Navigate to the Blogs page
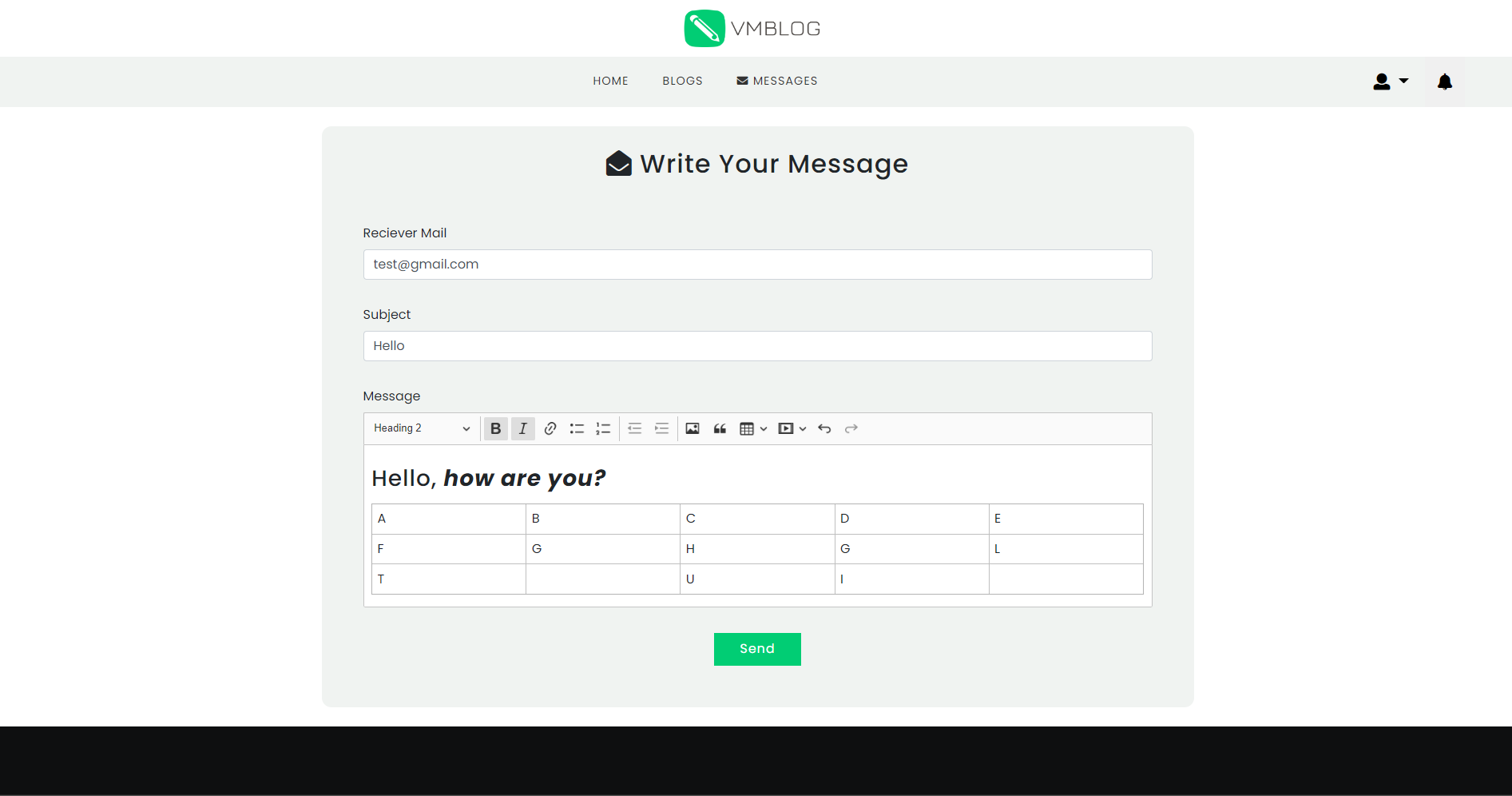 682,81
